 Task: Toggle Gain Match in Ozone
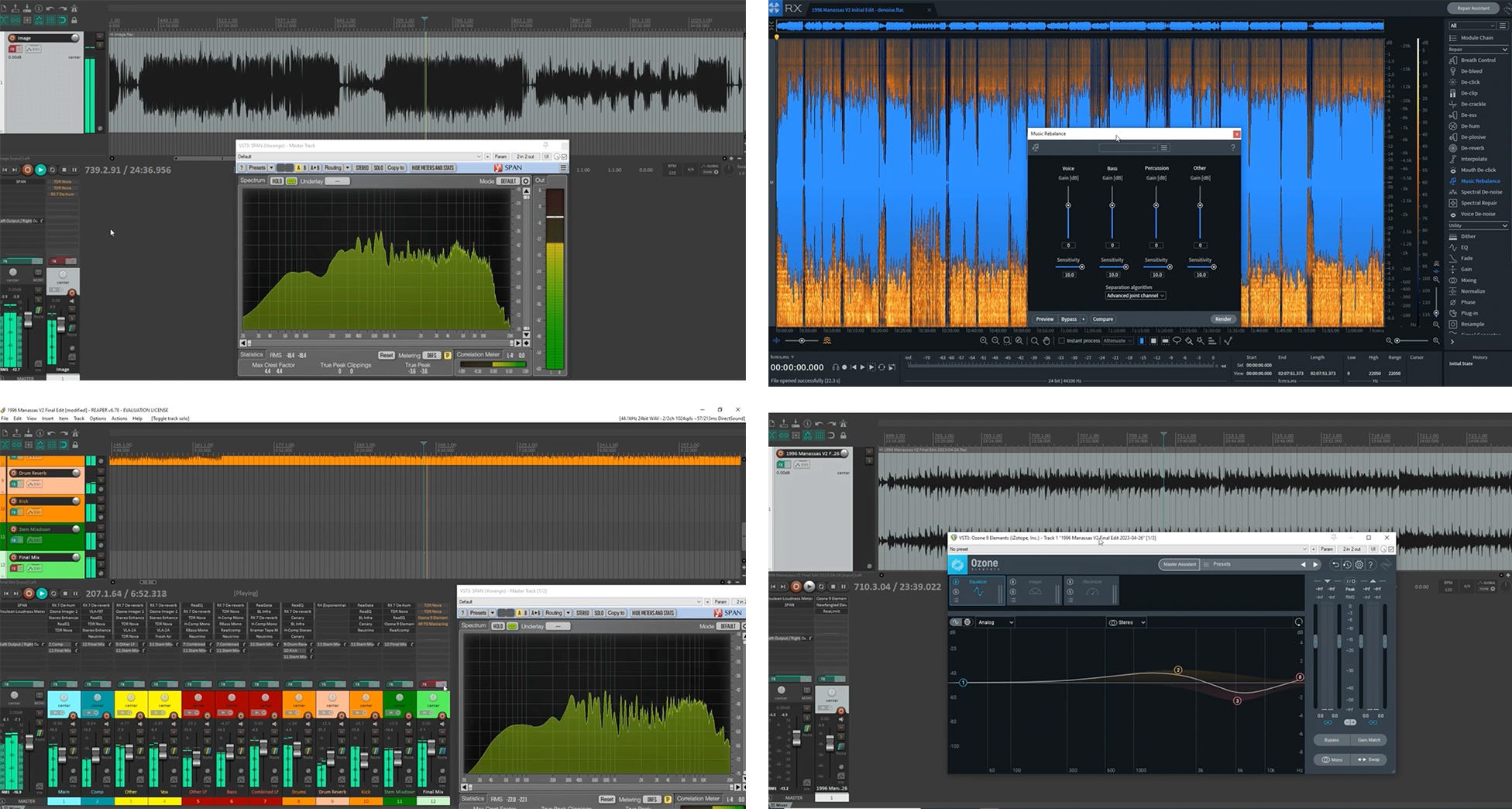pyautogui.click(x=1369, y=740)
